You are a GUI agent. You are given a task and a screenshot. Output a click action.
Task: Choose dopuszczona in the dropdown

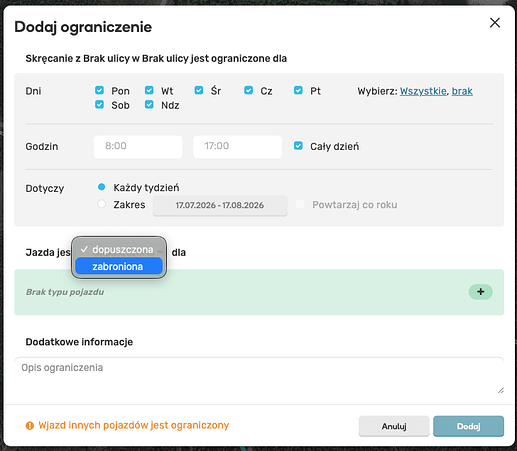[119, 249]
